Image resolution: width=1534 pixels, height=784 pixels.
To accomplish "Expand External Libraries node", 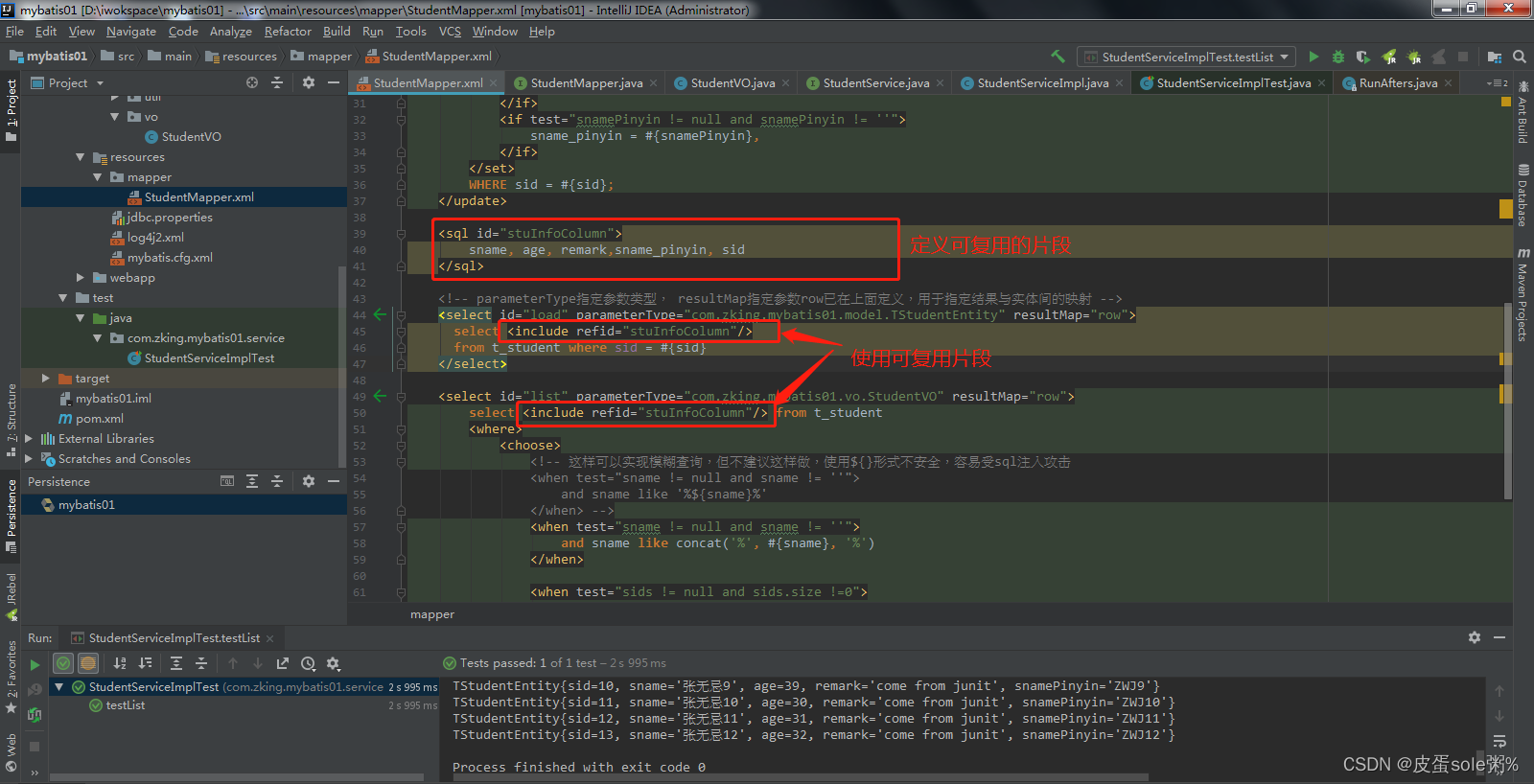I will point(29,439).
